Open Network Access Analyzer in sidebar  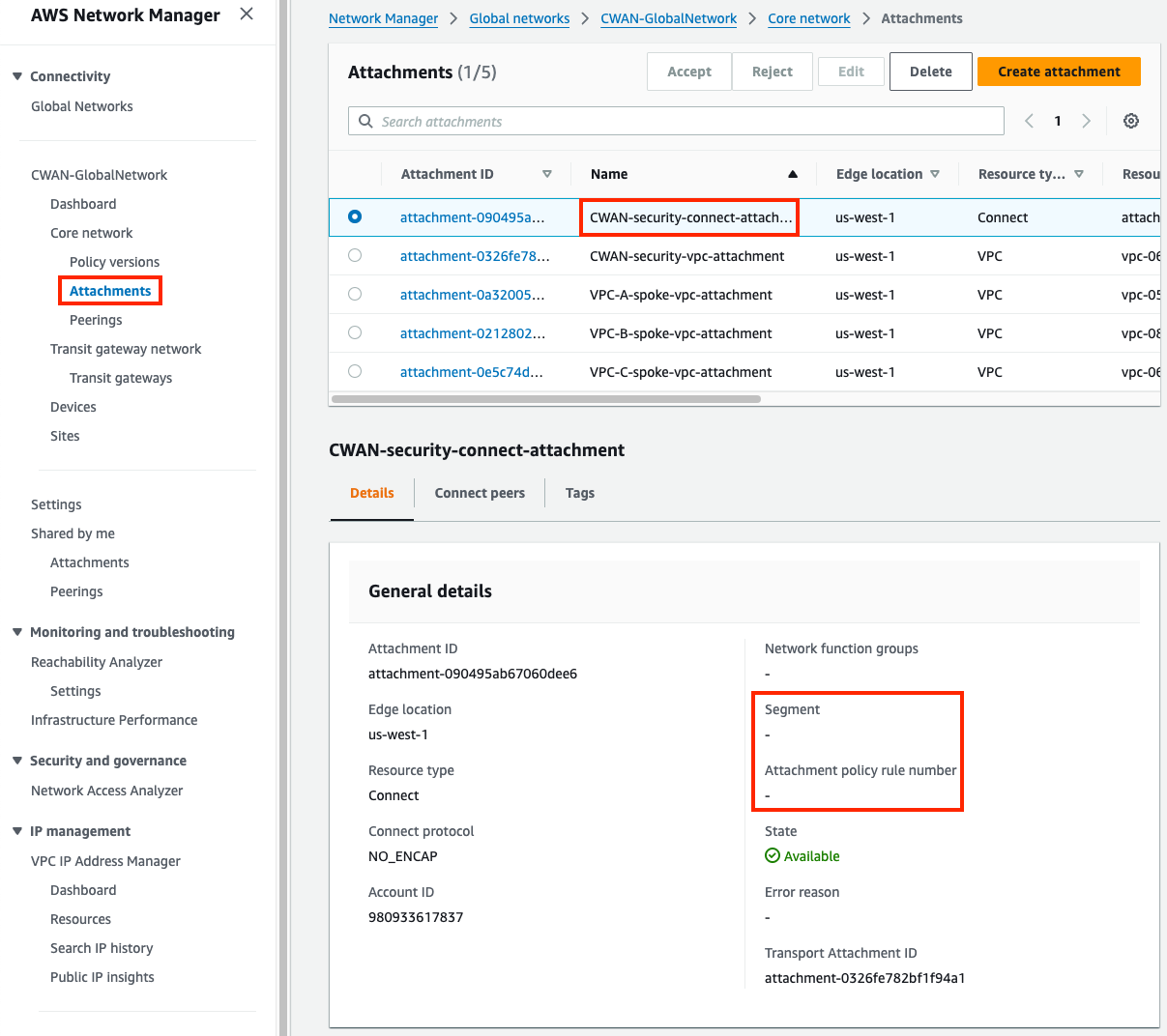pyautogui.click(x=106, y=791)
